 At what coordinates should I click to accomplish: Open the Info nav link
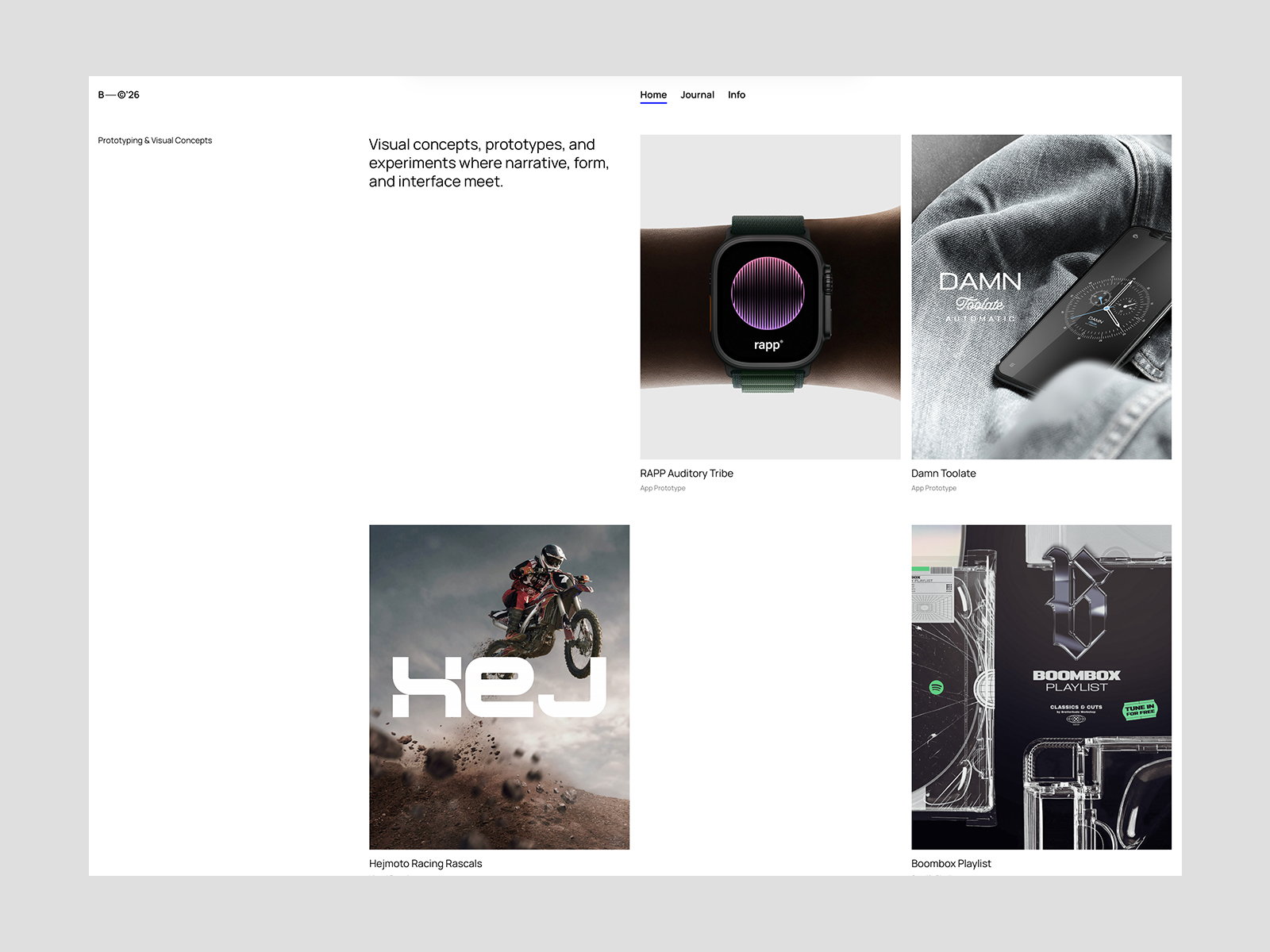[737, 94]
